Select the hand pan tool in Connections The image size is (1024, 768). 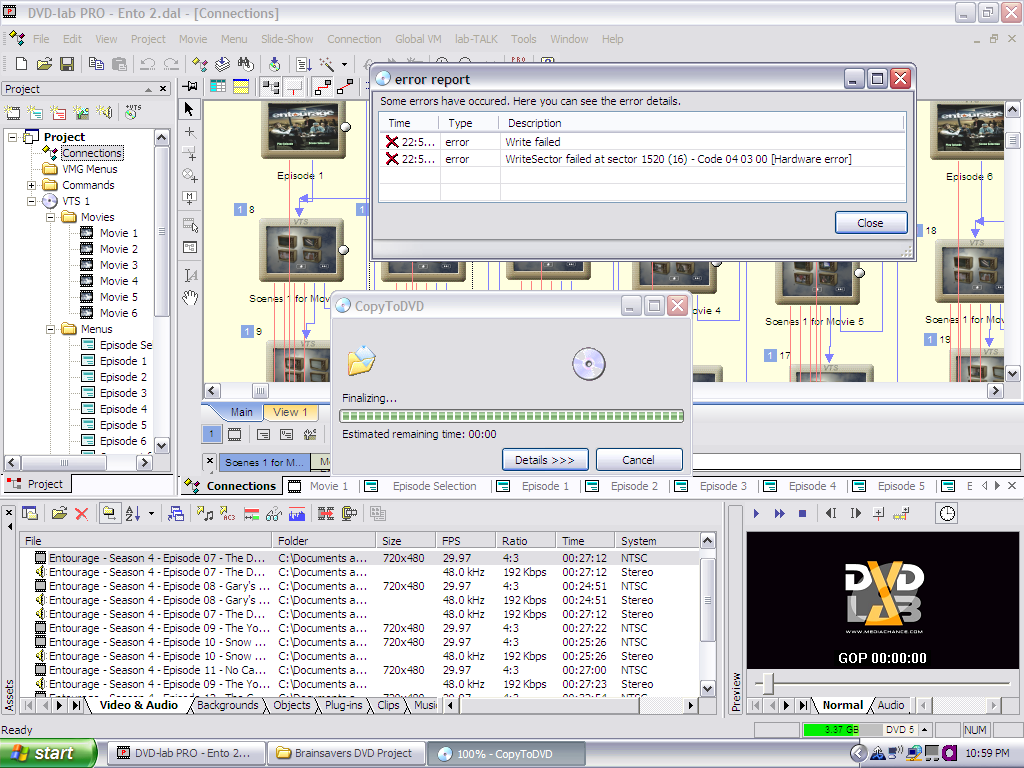coord(189,298)
